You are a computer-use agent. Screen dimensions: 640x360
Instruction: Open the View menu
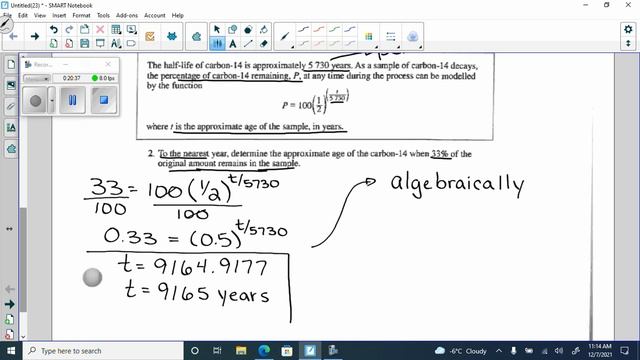(40, 15)
